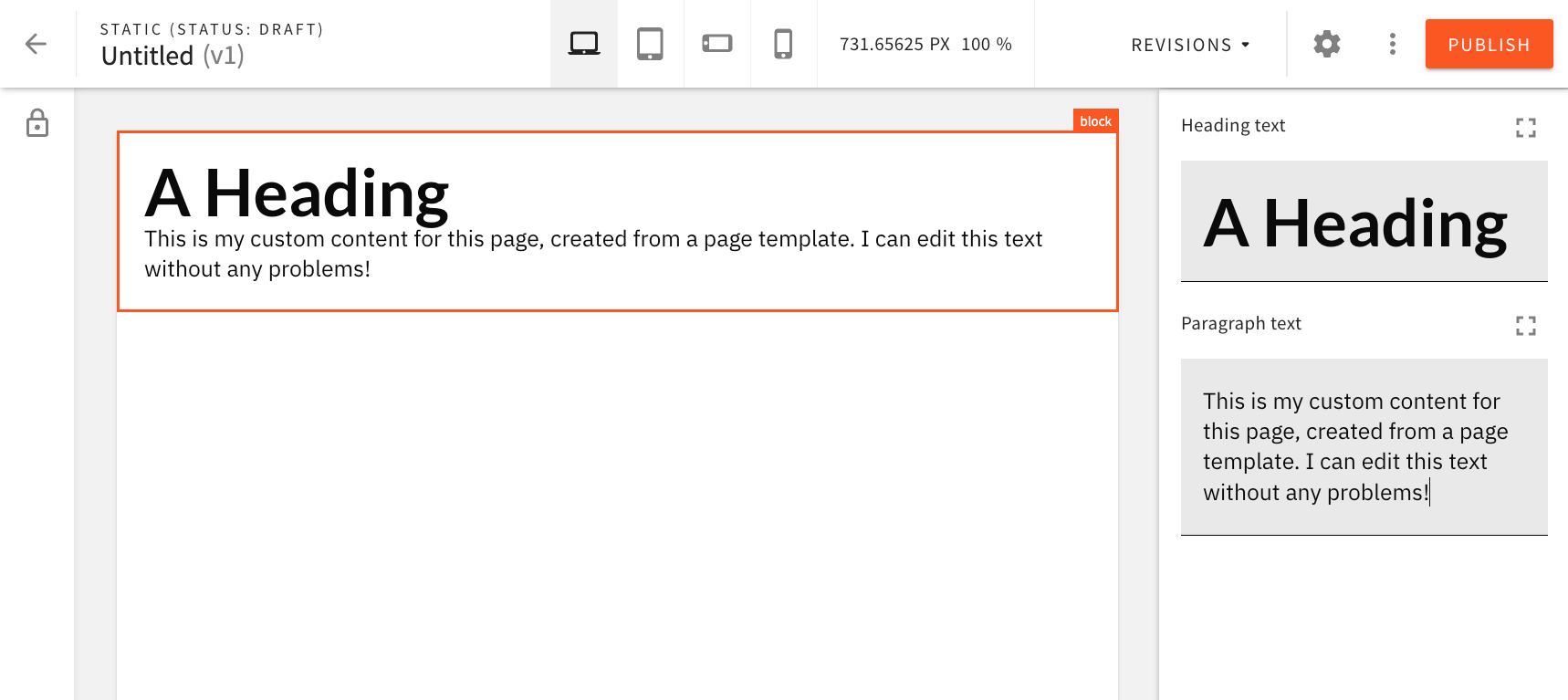Viewport: 1568px width, 700px height.
Task: Select the orange block label tag
Action: click(x=1095, y=121)
